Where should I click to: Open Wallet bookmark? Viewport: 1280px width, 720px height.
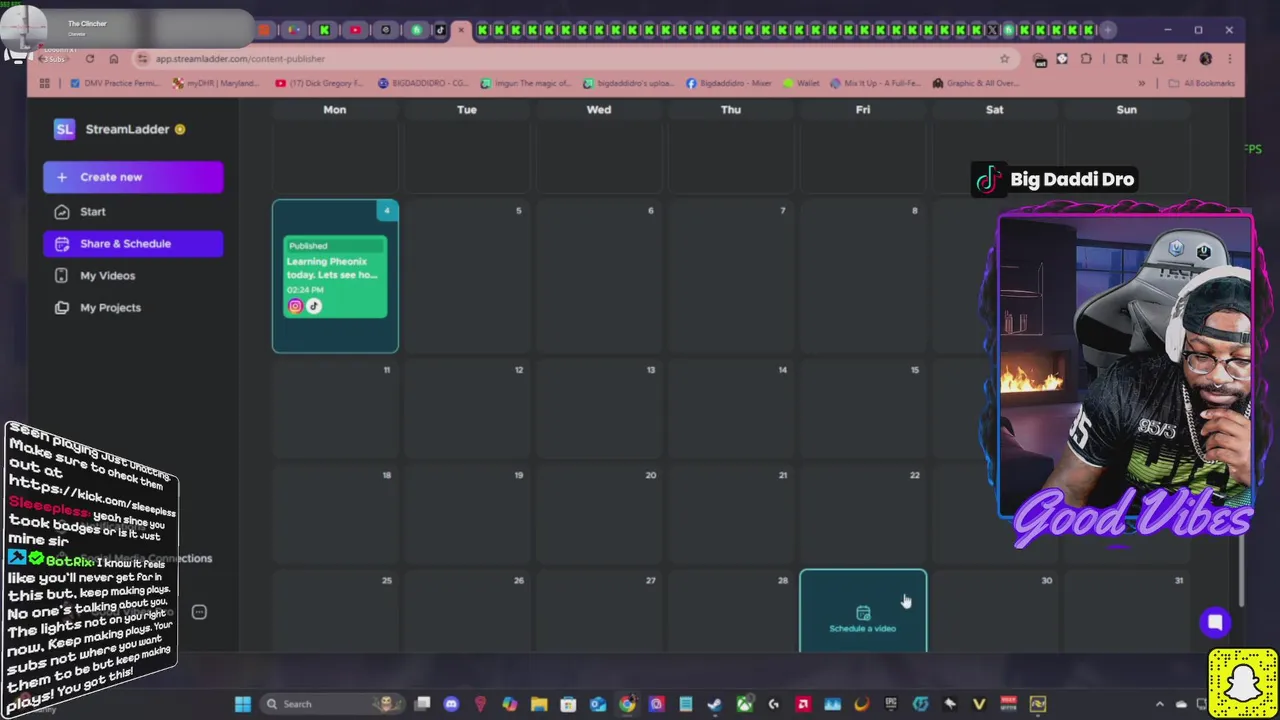pos(802,83)
